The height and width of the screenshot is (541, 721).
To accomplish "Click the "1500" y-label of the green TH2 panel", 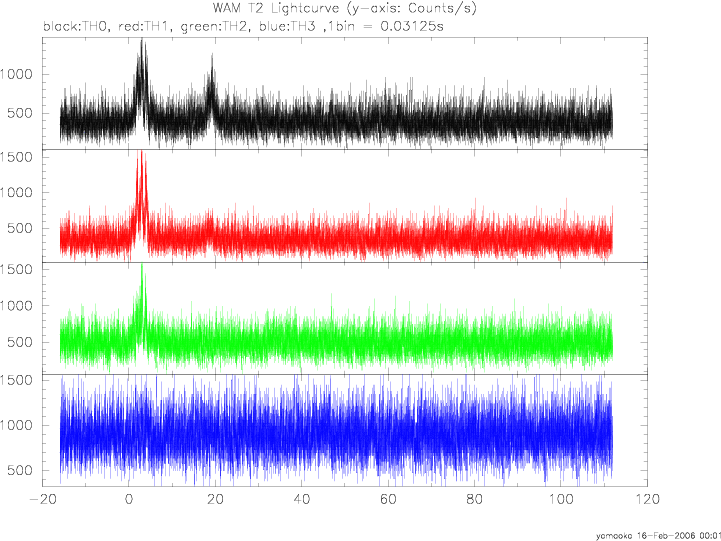I will click(17, 269).
